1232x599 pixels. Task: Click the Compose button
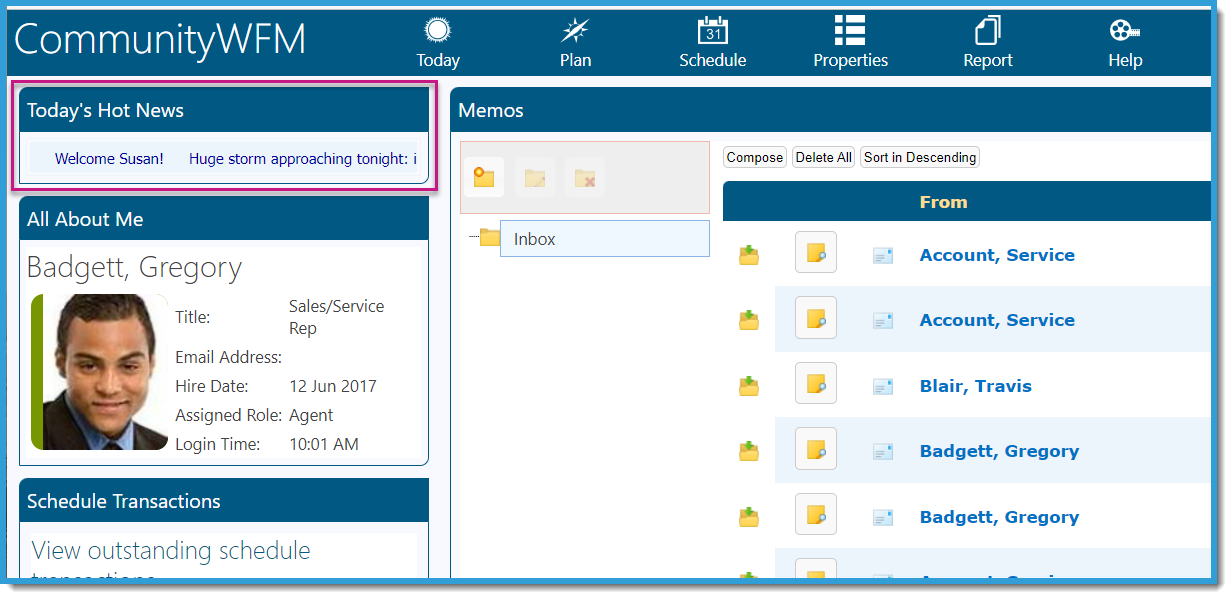pos(755,157)
